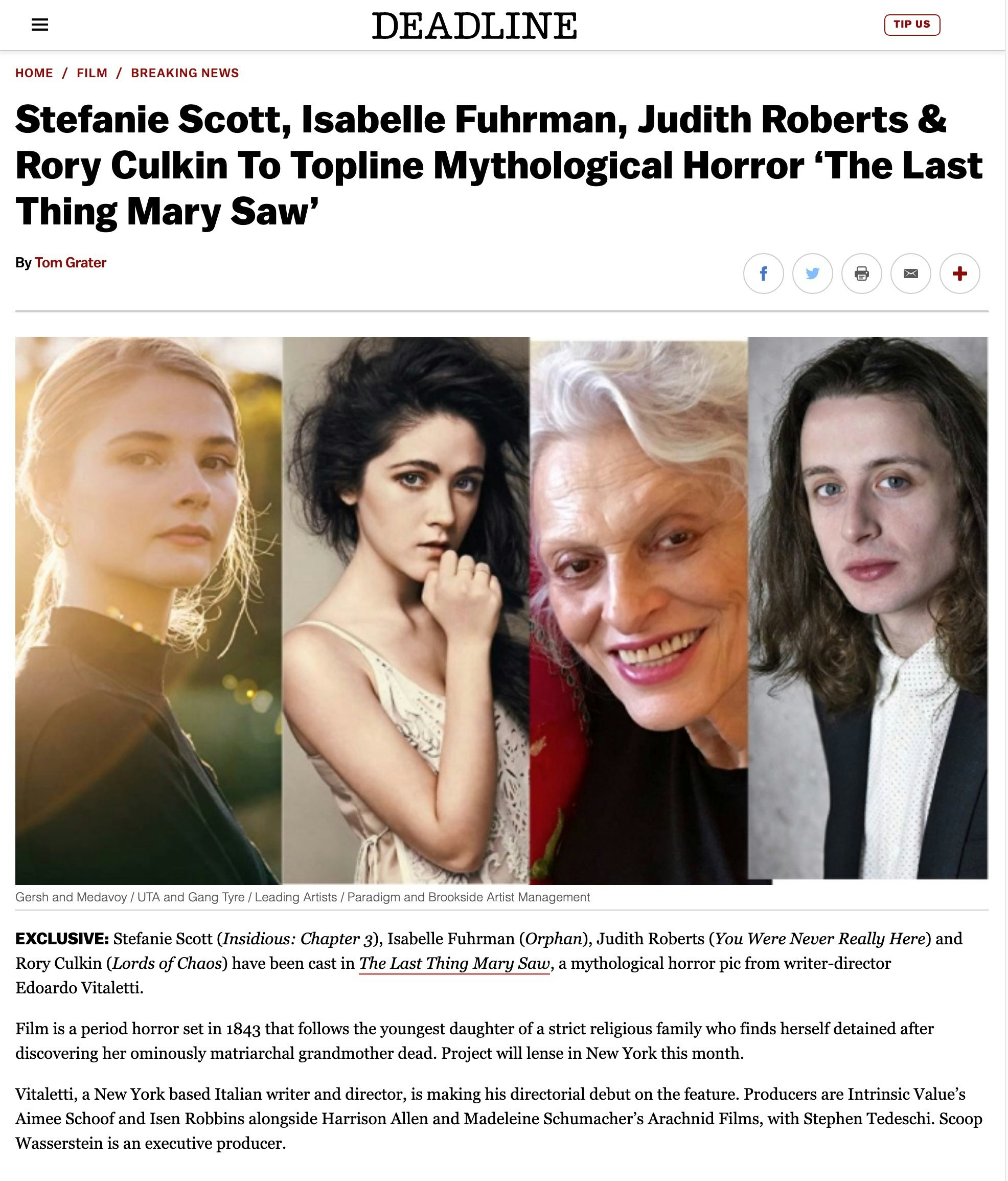The image size is (1008, 1181).
Task: Click the article headline text
Action: coord(499,165)
